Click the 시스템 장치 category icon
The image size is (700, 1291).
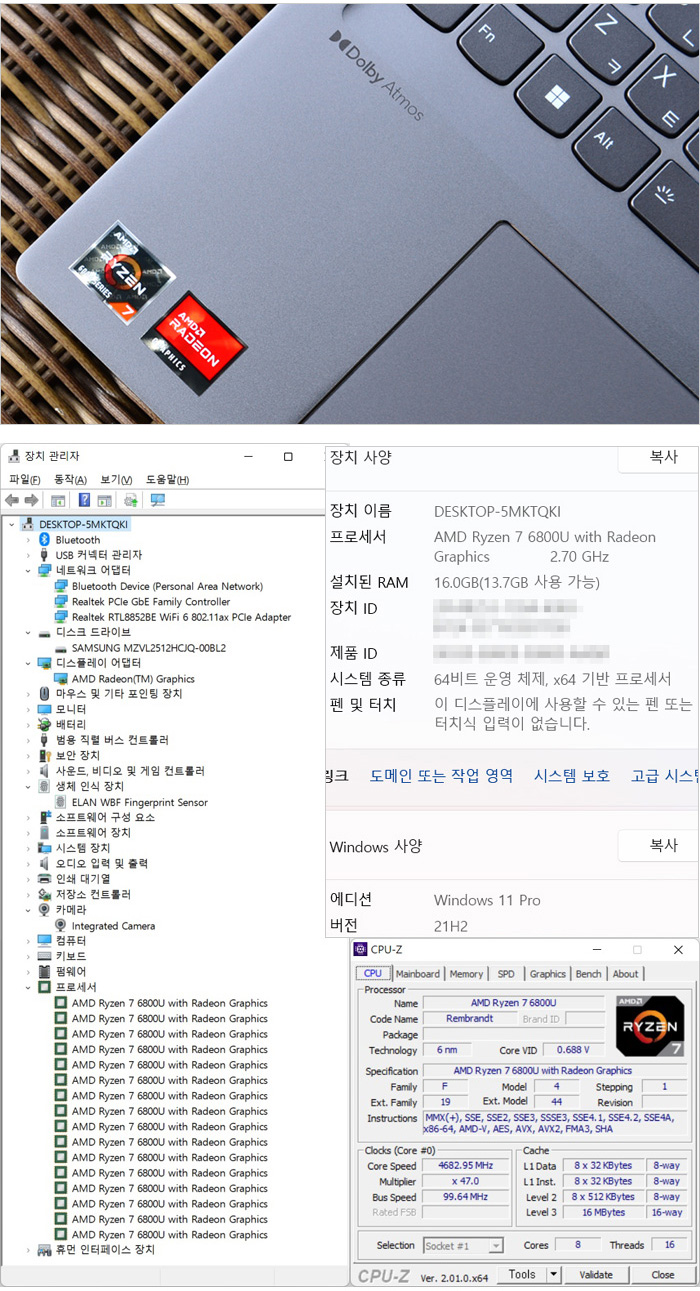(44, 848)
